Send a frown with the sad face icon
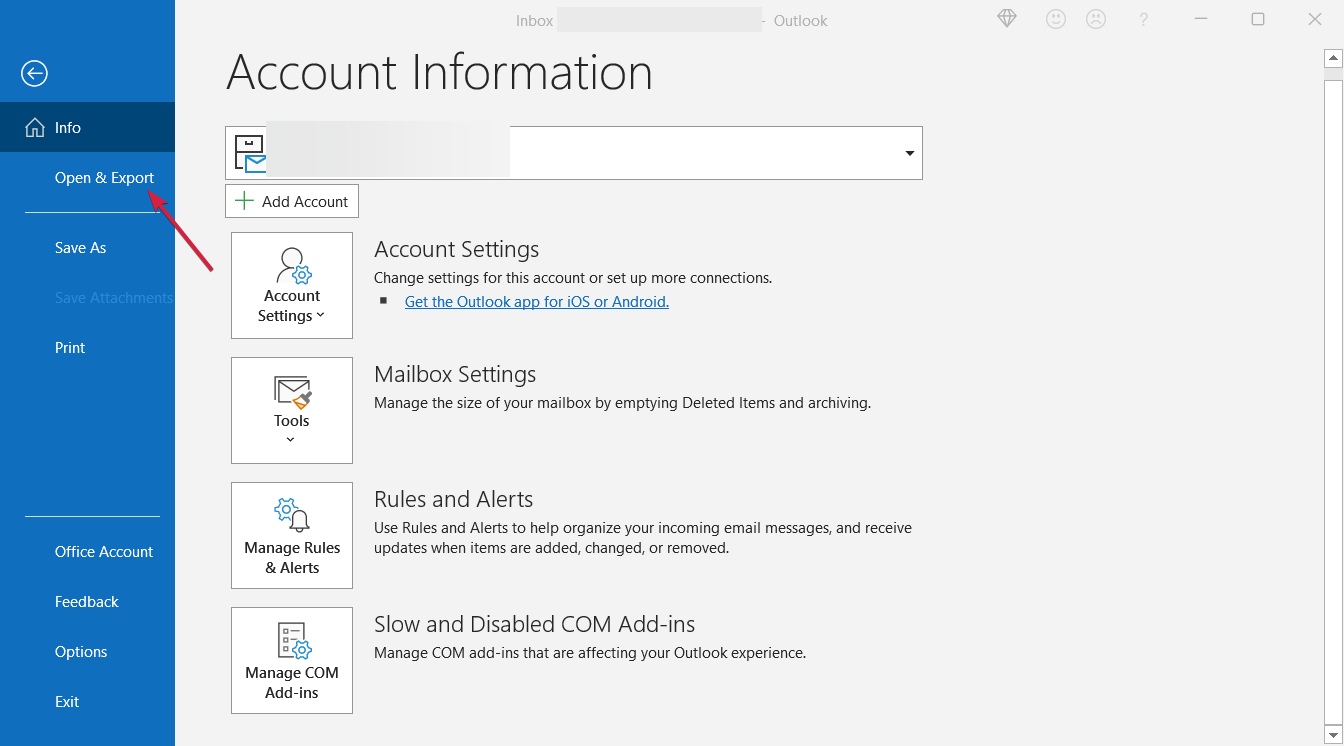The height and width of the screenshot is (746, 1344). tap(1096, 19)
